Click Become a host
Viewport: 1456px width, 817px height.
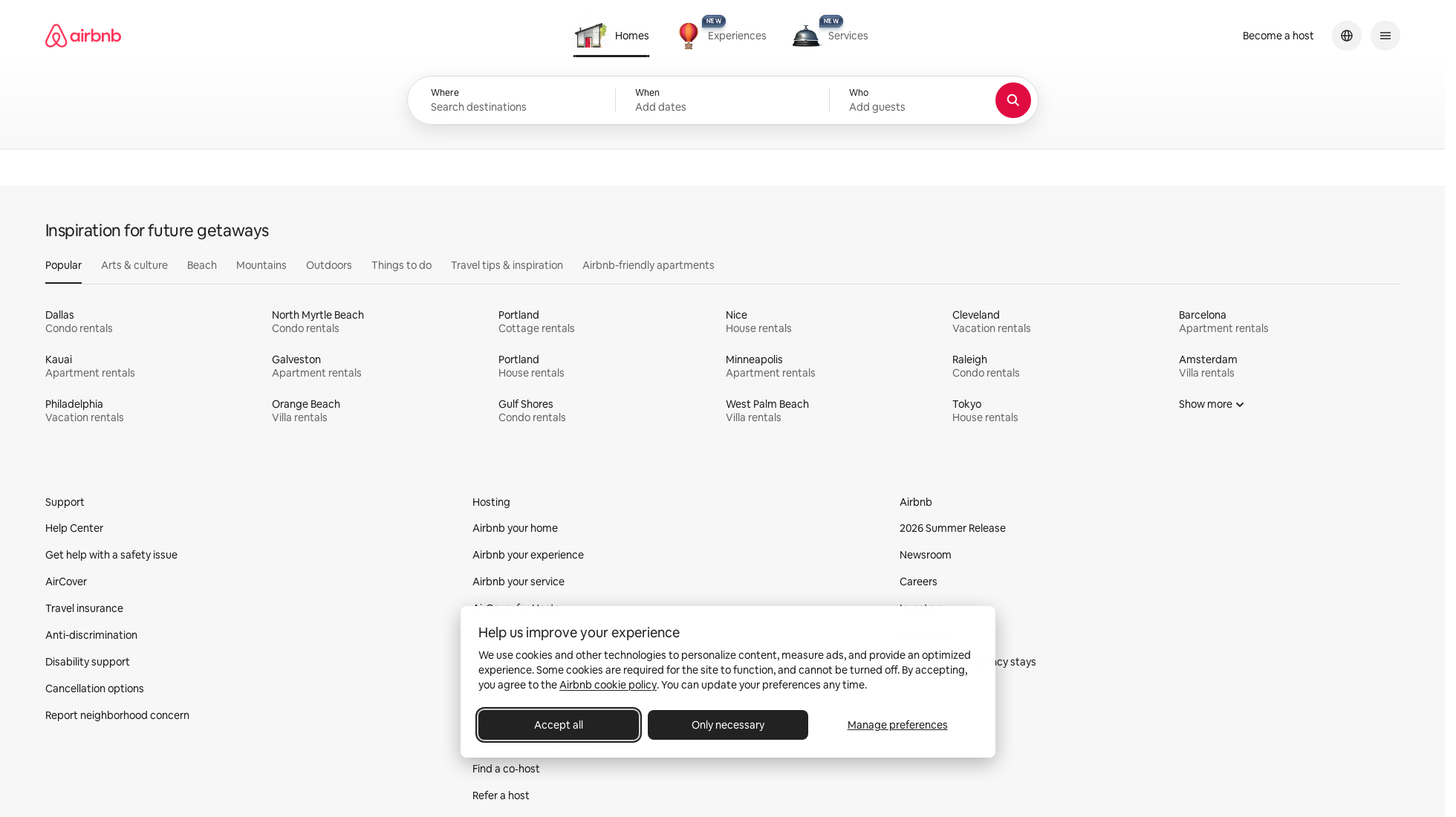point(1278,36)
